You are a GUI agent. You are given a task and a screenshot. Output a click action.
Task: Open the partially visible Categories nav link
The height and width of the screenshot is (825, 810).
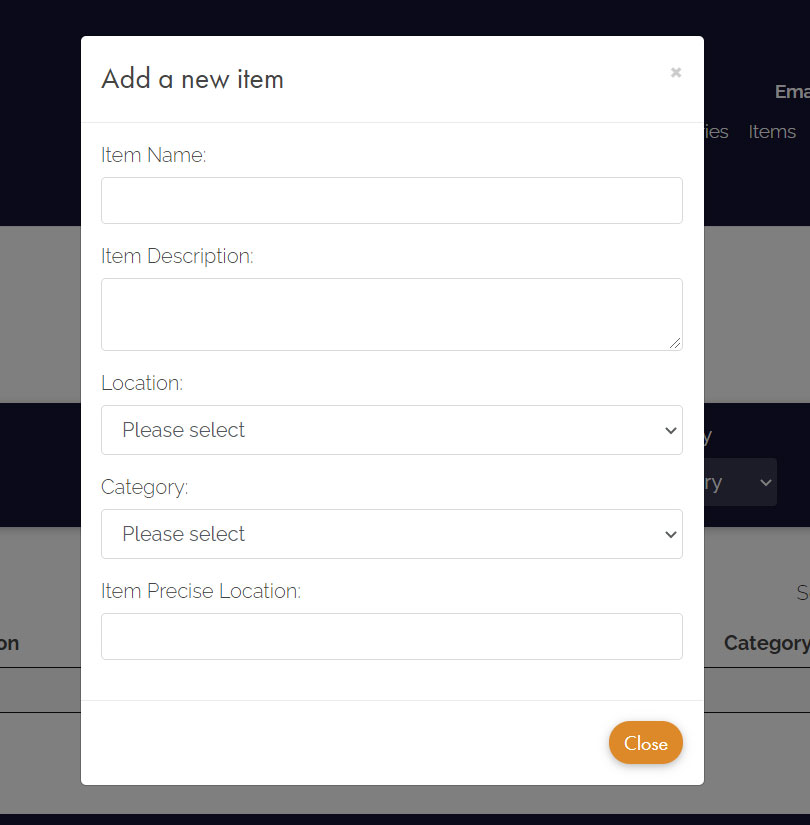point(717,132)
